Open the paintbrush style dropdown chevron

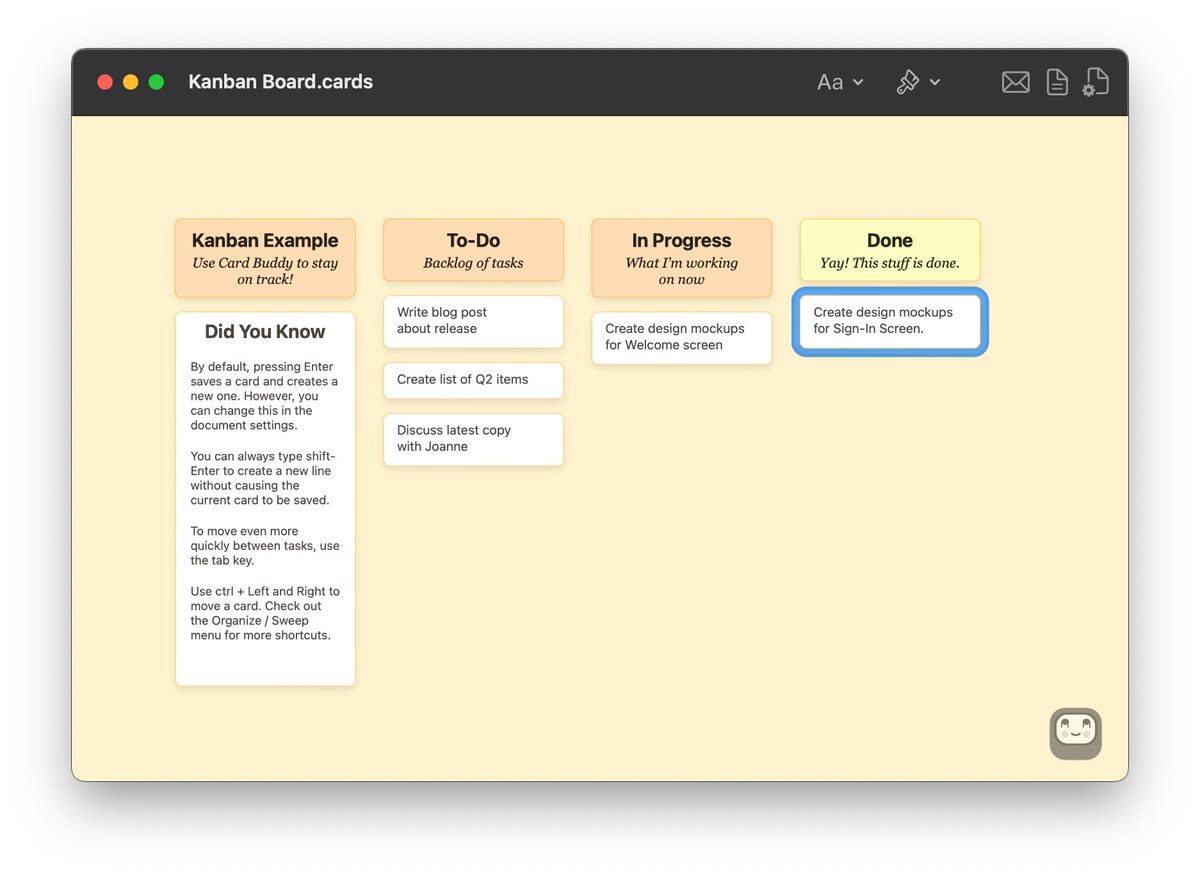point(934,82)
